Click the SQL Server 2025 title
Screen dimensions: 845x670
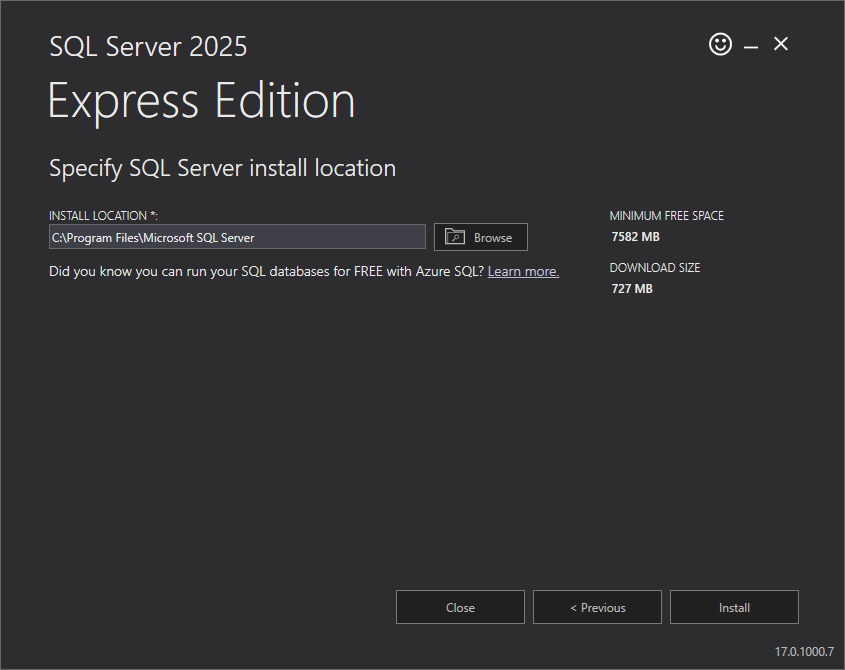(x=148, y=46)
